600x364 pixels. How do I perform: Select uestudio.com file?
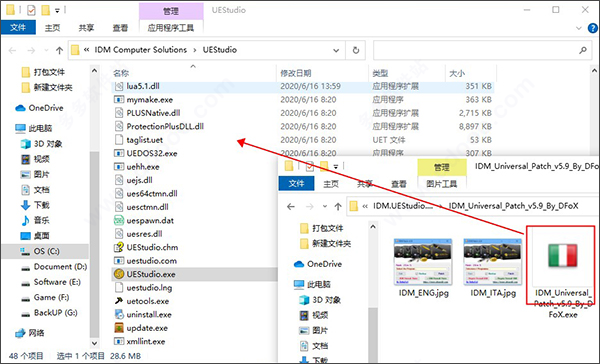pos(152,261)
